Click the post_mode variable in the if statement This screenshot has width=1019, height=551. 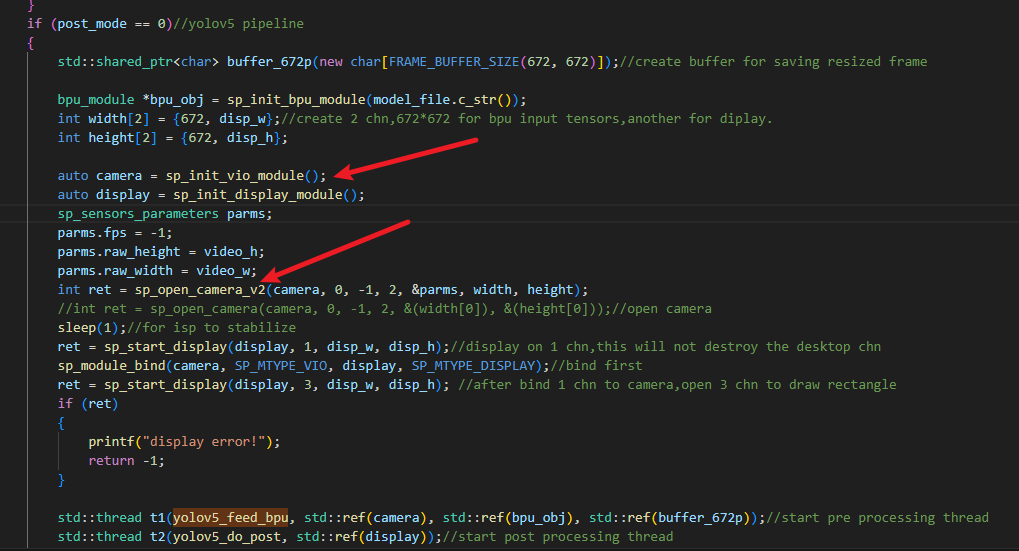(92, 24)
